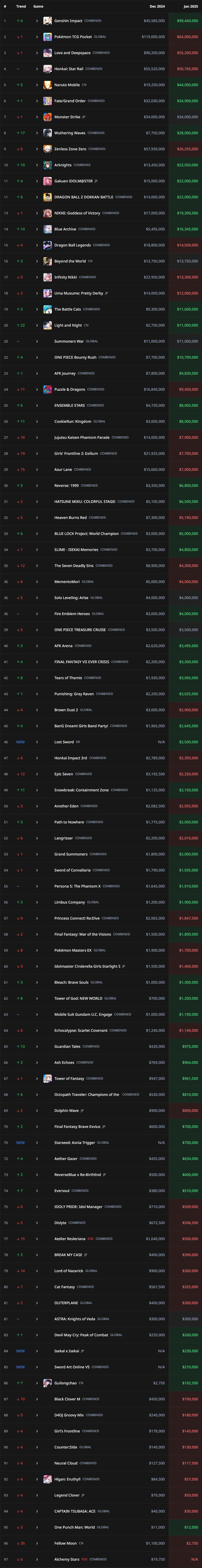Sort by the Trend column header

(21, 6)
